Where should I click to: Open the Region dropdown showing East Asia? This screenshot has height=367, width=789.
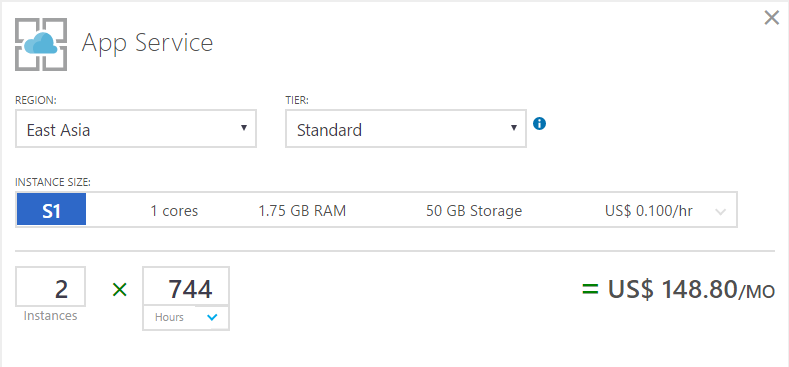point(136,129)
